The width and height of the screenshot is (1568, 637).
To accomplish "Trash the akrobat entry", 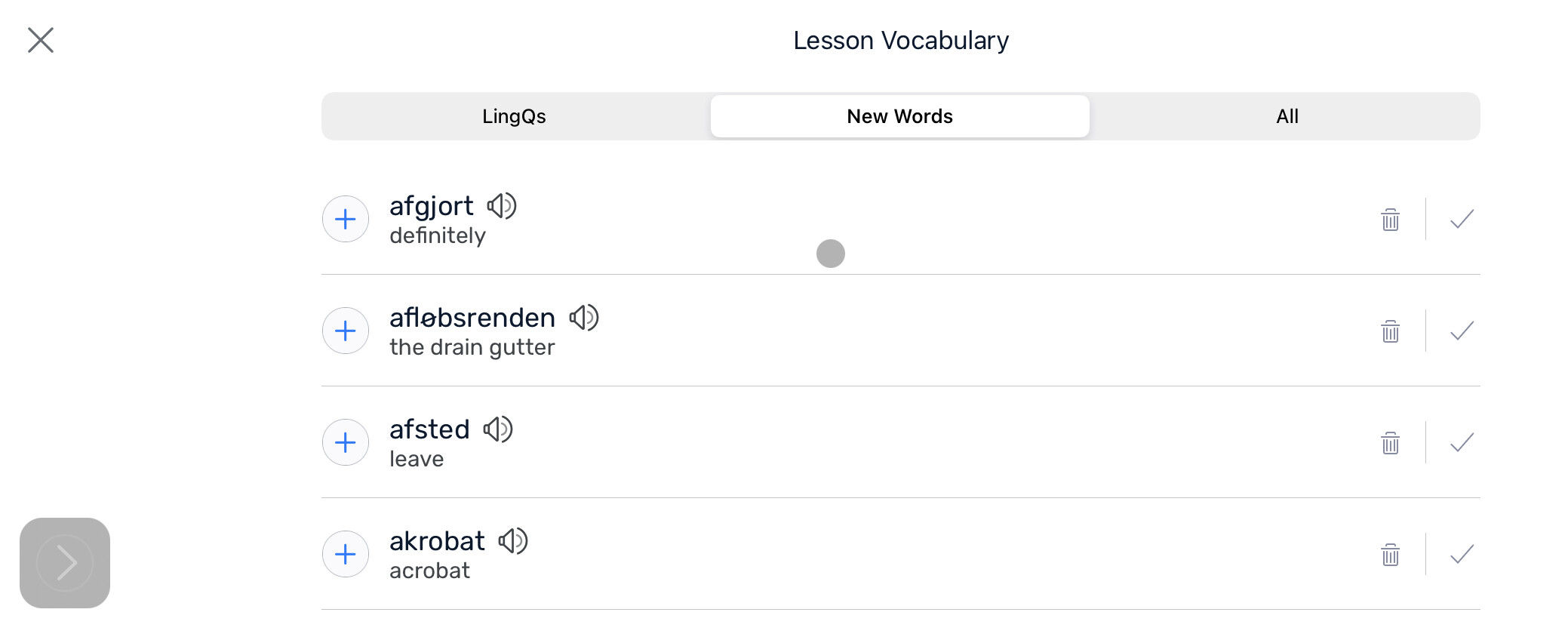I will (1391, 555).
